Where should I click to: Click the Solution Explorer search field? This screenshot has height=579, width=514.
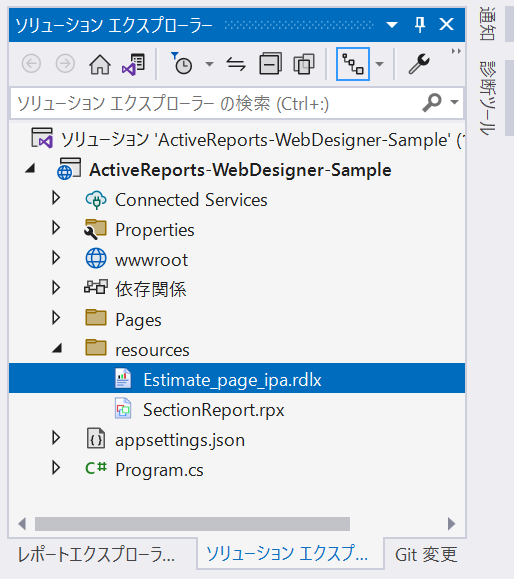(x=218, y=103)
